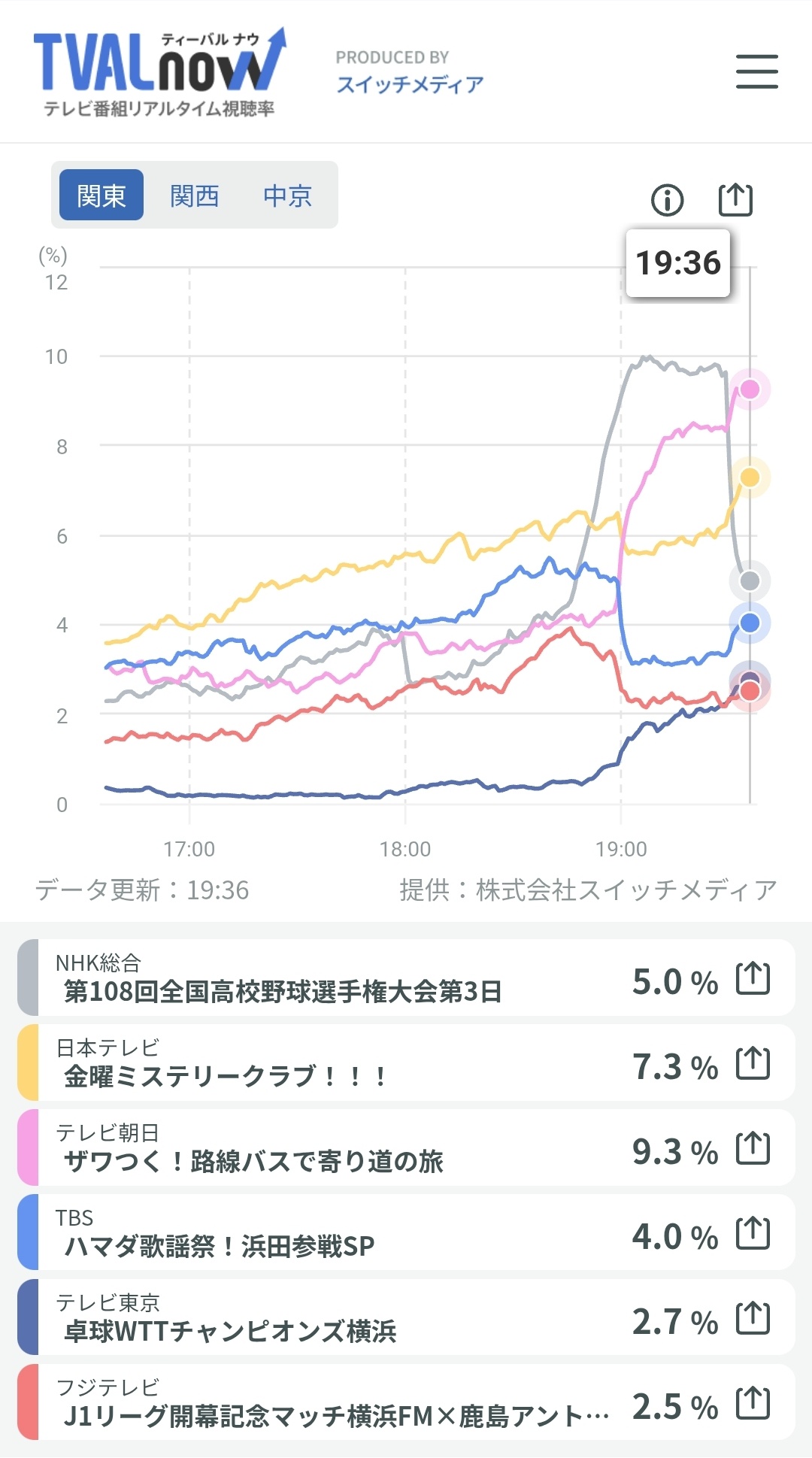Share the テレビ東京 program rating
This screenshot has width=812, height=1458.
pos(753,1318)
